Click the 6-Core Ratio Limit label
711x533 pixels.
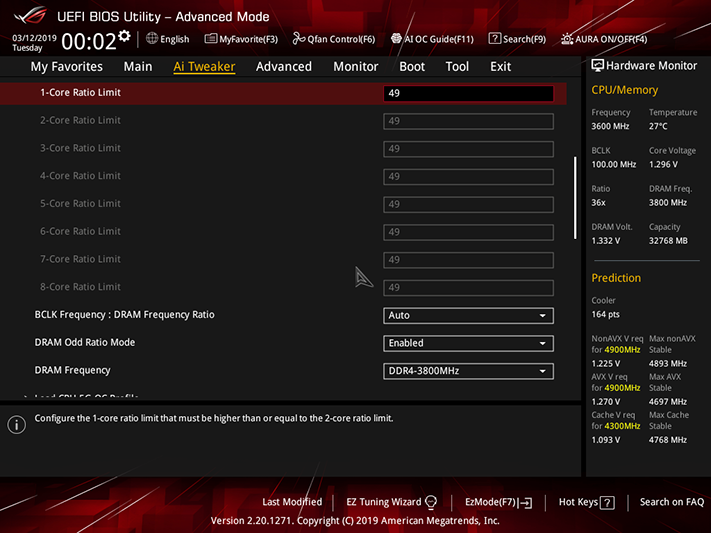click(x=80, y=231)
